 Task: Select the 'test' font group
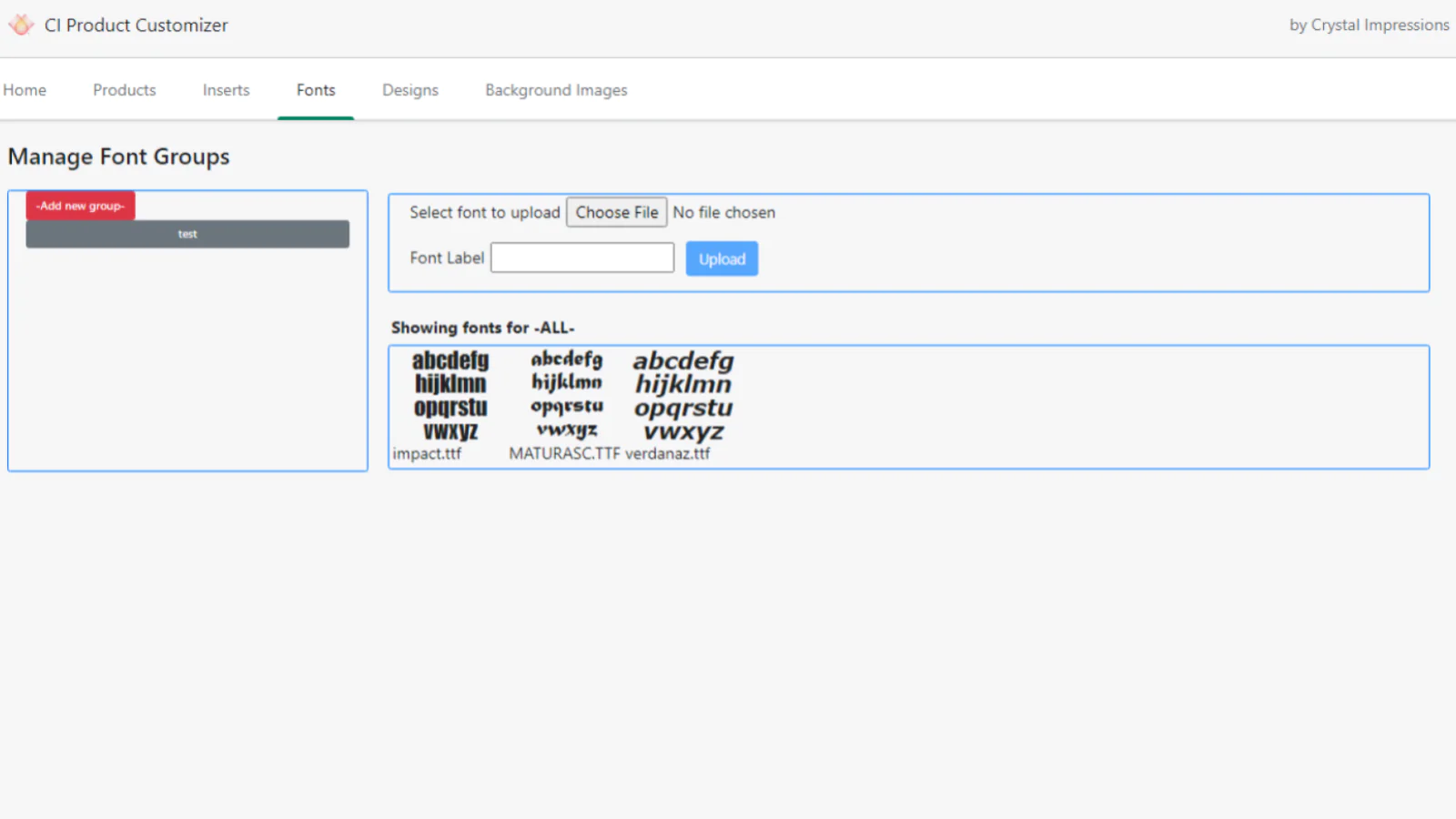pos(187,234)
